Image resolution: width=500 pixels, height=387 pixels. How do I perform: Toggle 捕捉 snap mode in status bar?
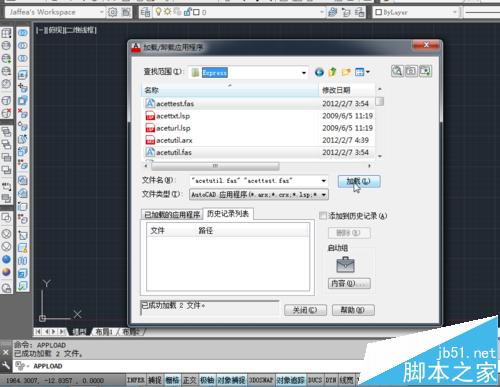pyautogui.click(x=155, y=380)
